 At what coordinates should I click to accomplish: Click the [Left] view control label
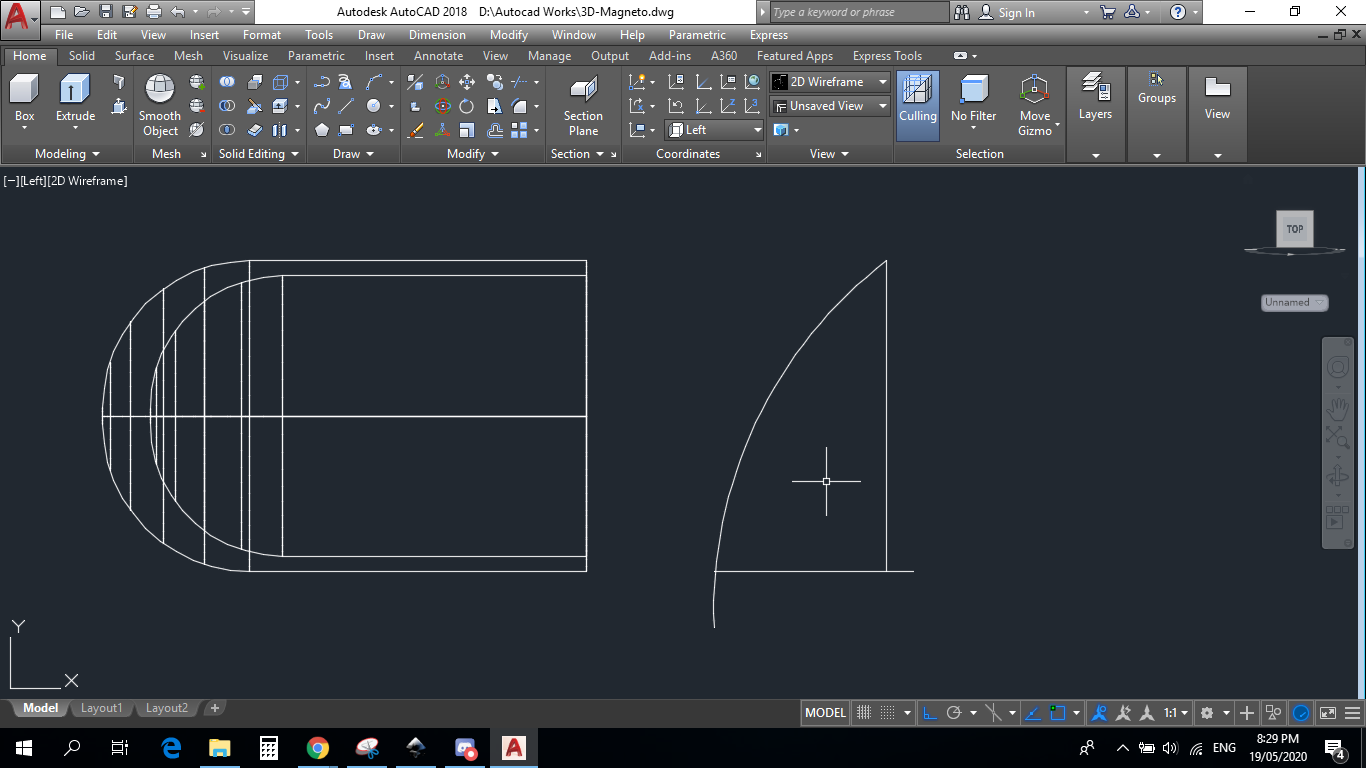click(32, 181)
